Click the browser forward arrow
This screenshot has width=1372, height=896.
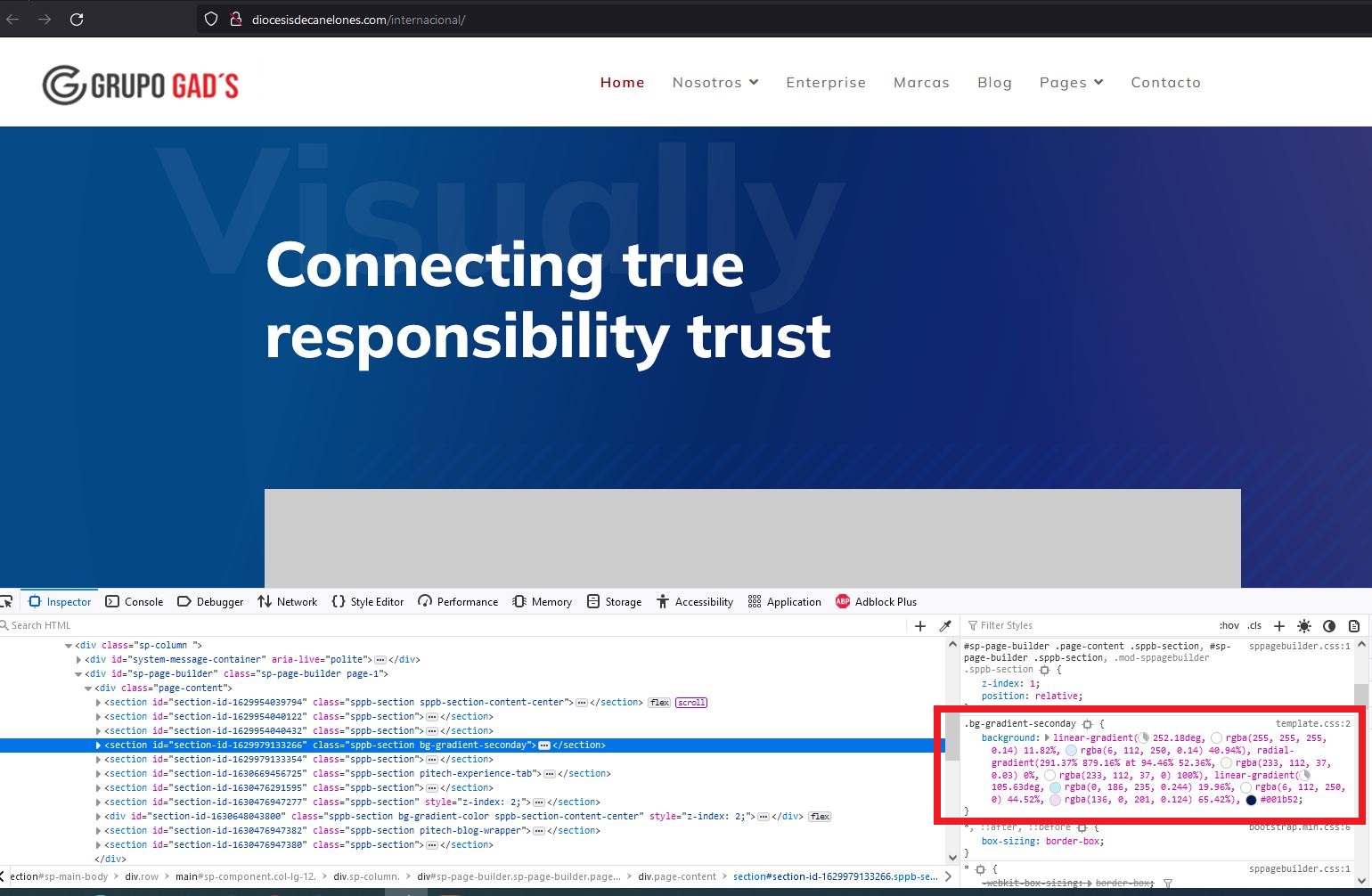coord(45,19)
